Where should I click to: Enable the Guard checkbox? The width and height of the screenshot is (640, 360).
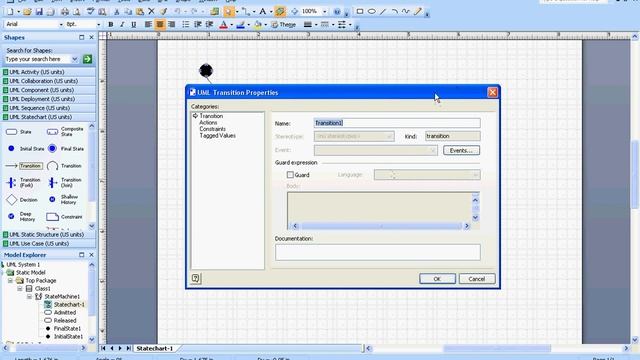click(290, 175)
